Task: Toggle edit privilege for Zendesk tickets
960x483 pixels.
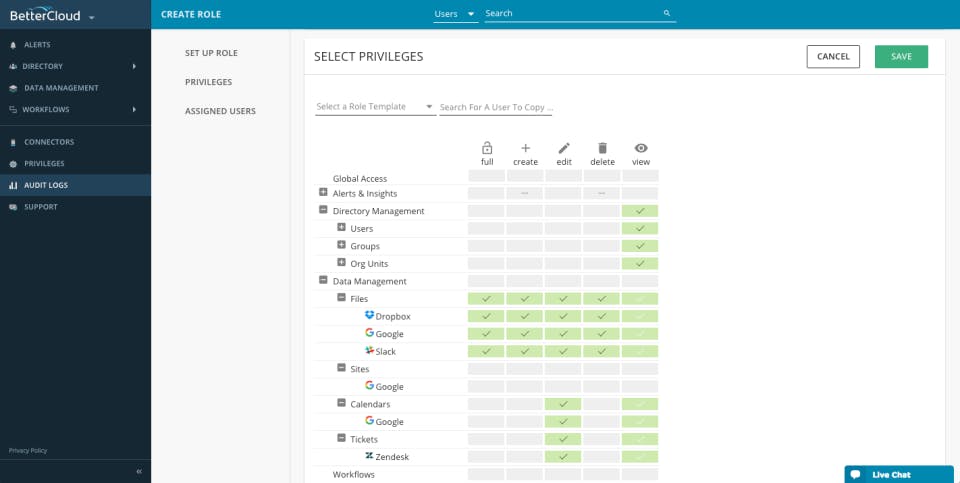Action: tap(564, 457)
